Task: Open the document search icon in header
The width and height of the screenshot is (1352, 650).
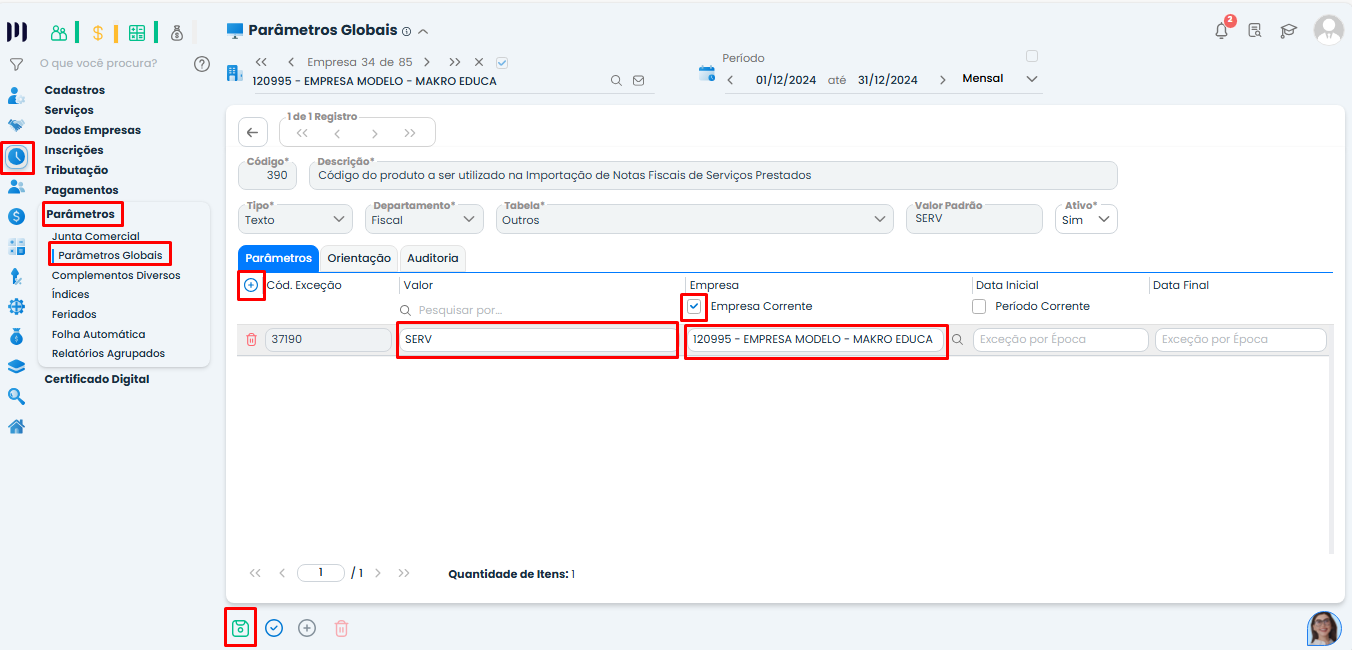Action: (1255, 31)
